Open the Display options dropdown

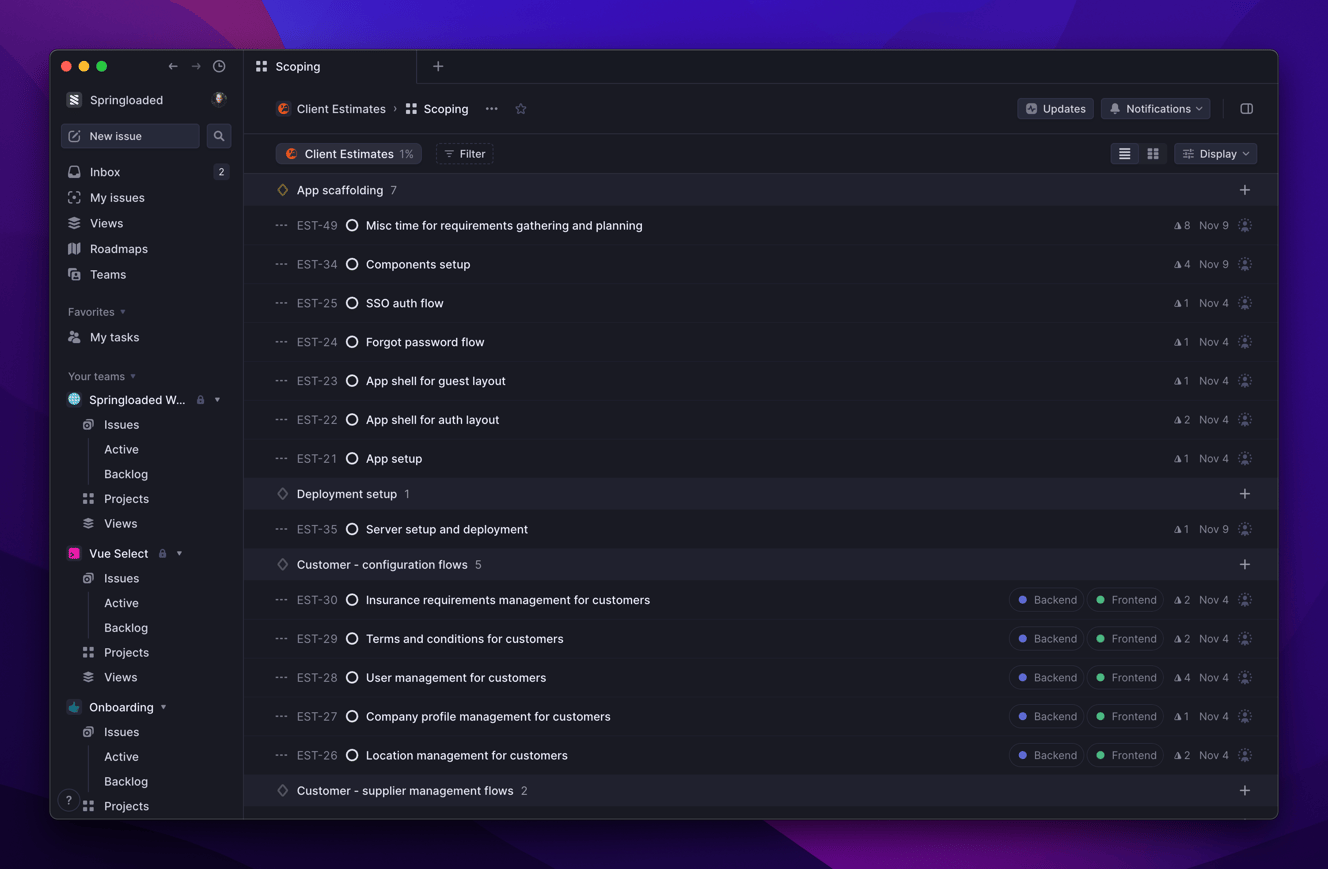[1216, 154]
